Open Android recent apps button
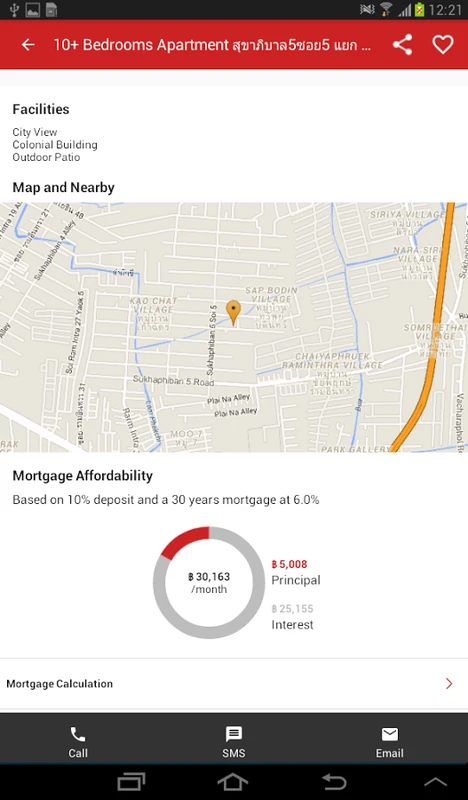 coord(131,782)
